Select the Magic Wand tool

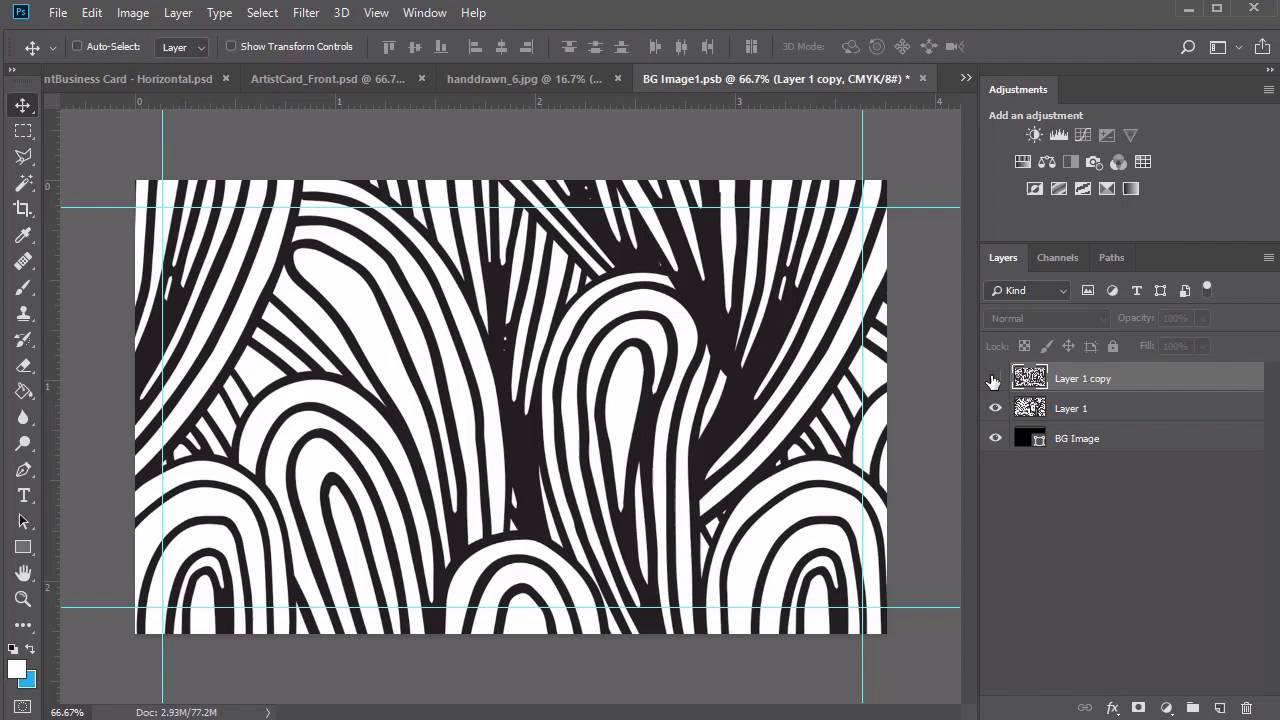click(22, 183)
